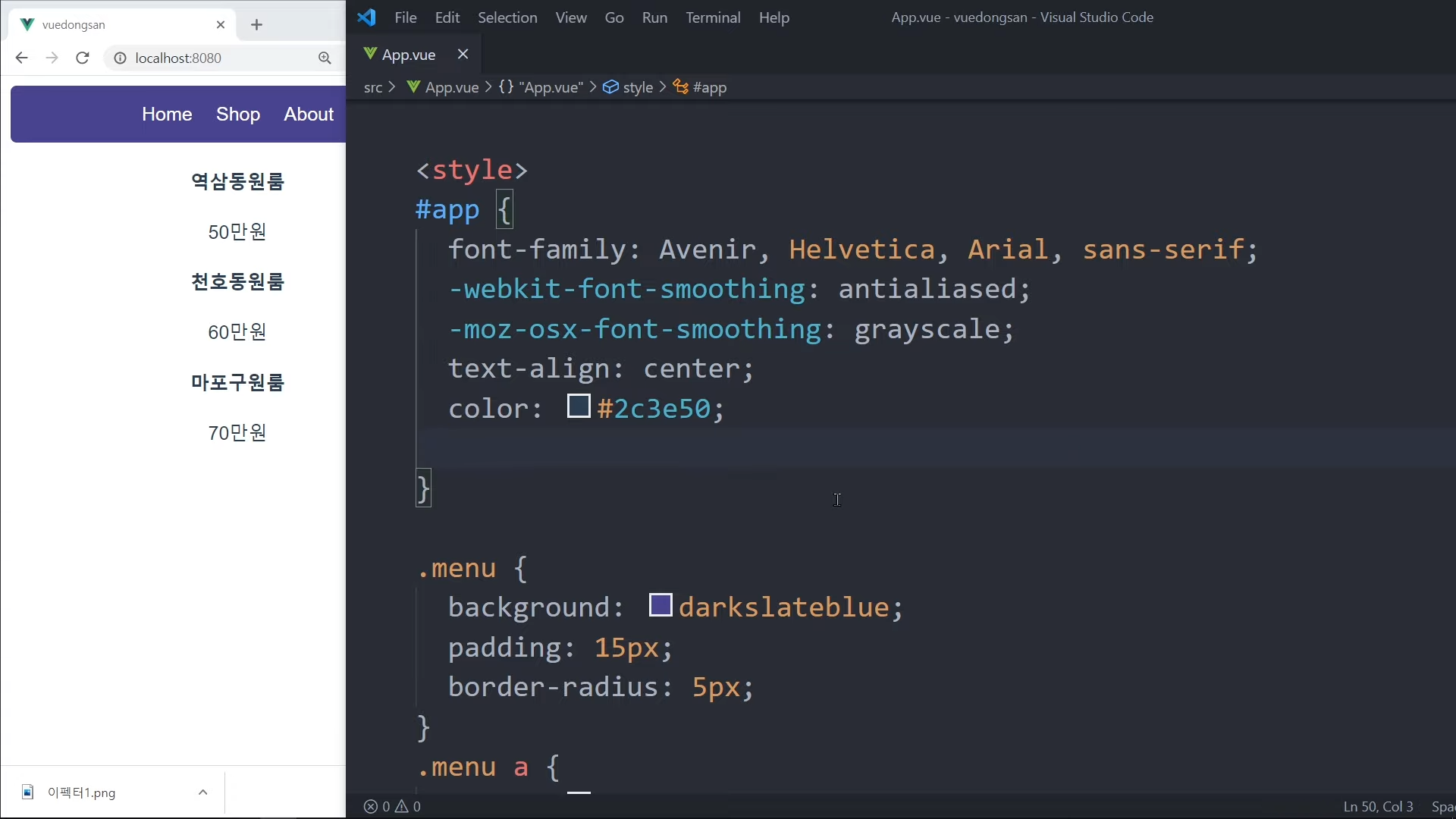Image resolution: width=1456 pixels, height=819 pixels.
Task: Click the #2c3e50 color swatch
Action: pos(579,406)
